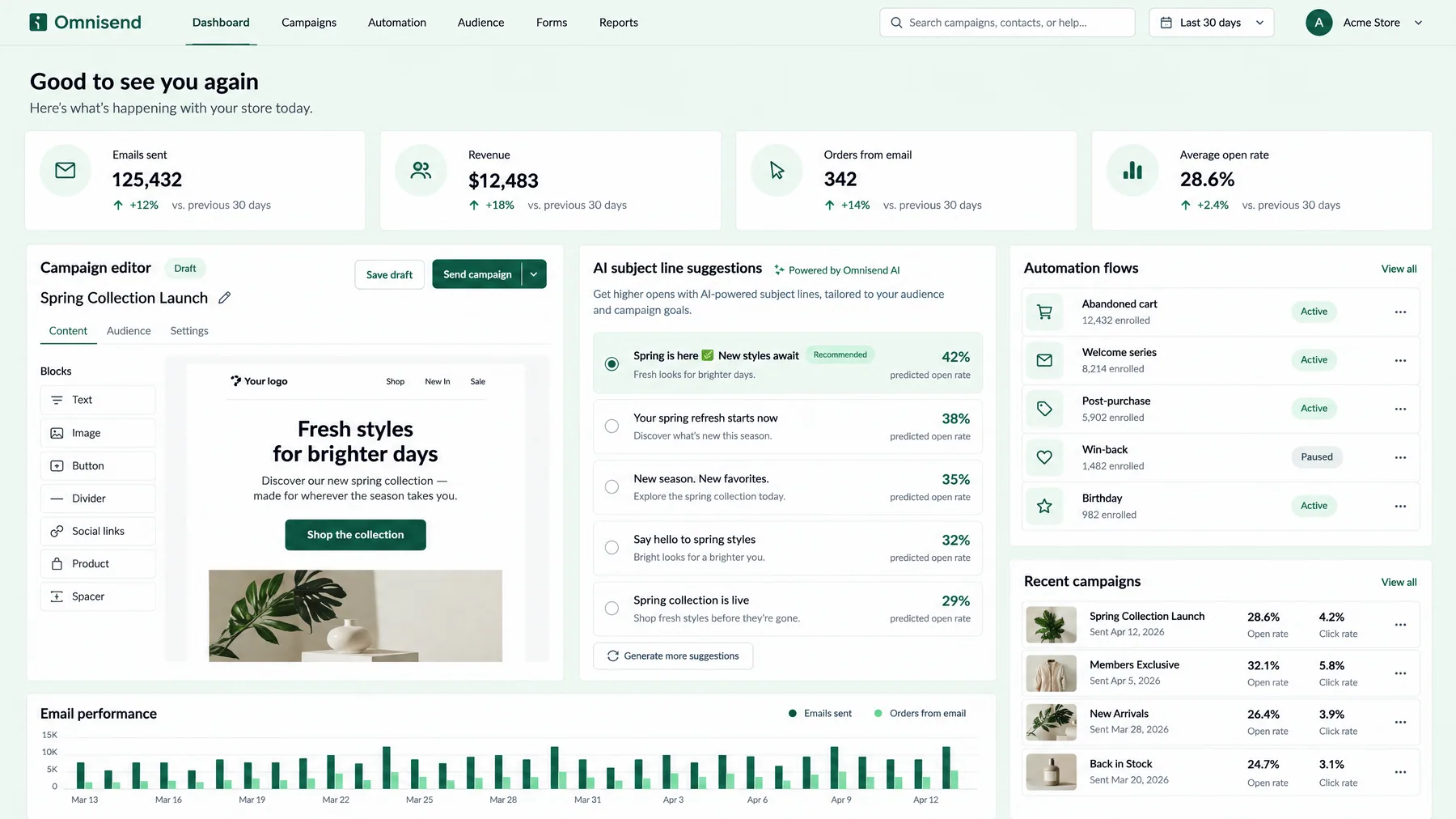Click the Emails sent envelope icon
This screenshot has height=819, width=1456.
click(x=66, y=170)
